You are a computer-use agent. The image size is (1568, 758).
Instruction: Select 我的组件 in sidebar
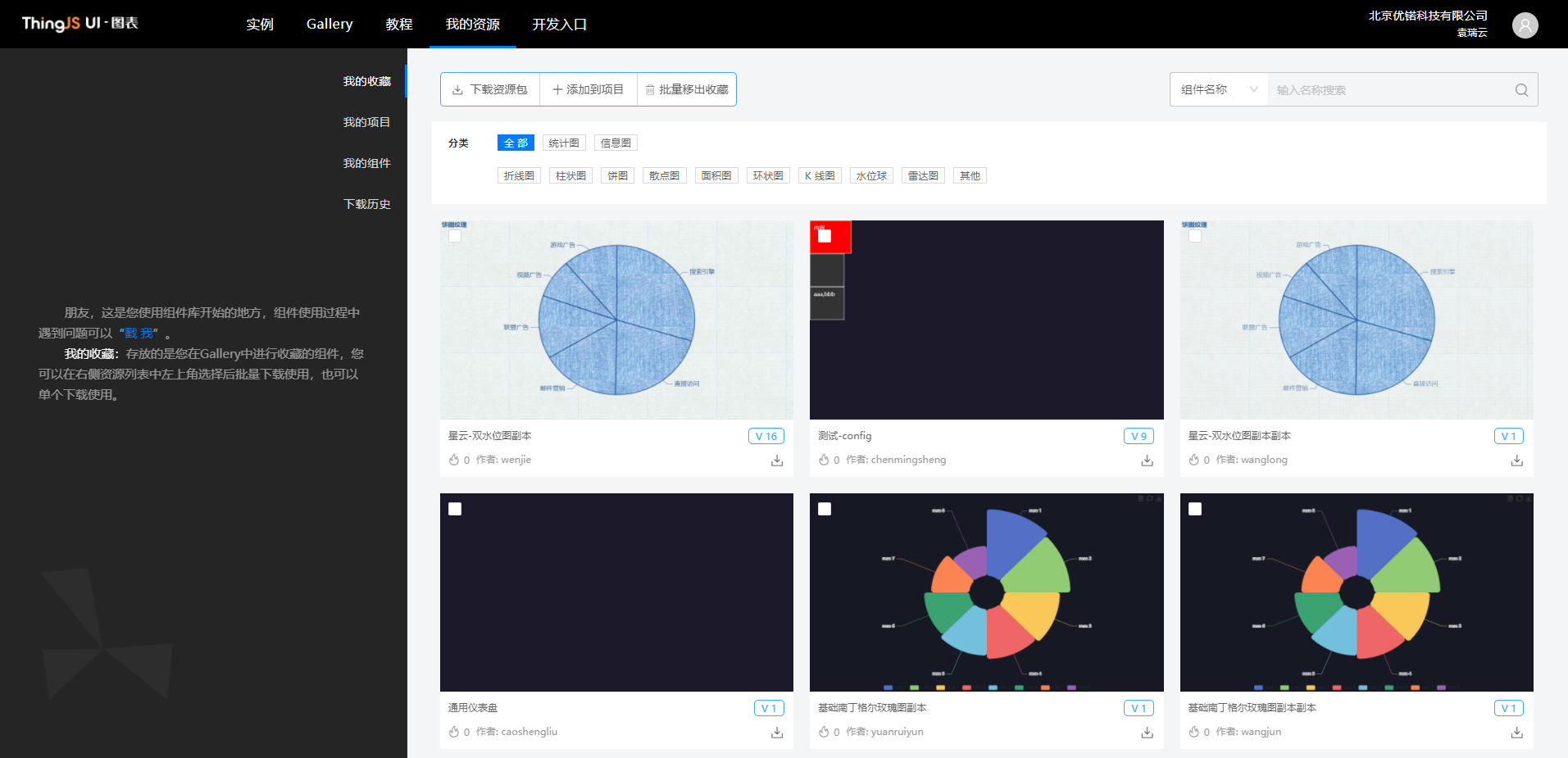coord(366,163)
